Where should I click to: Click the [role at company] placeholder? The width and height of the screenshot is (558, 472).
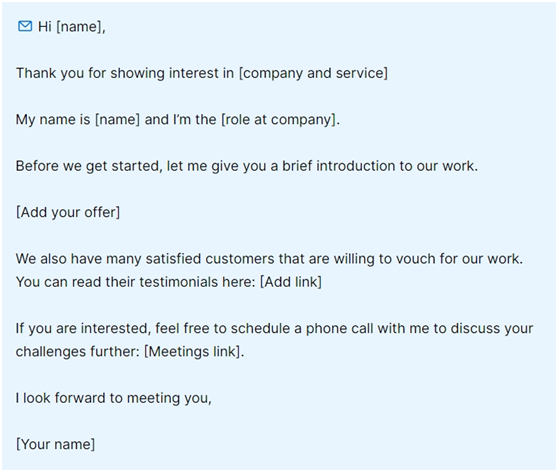pos(279,119)
